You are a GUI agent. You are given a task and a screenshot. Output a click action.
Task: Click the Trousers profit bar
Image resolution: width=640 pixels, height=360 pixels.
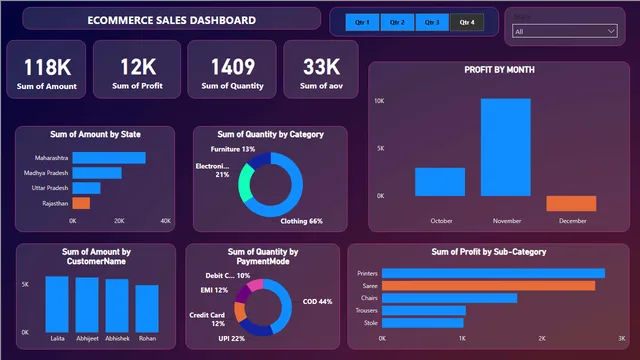click(x=424, y=311)
